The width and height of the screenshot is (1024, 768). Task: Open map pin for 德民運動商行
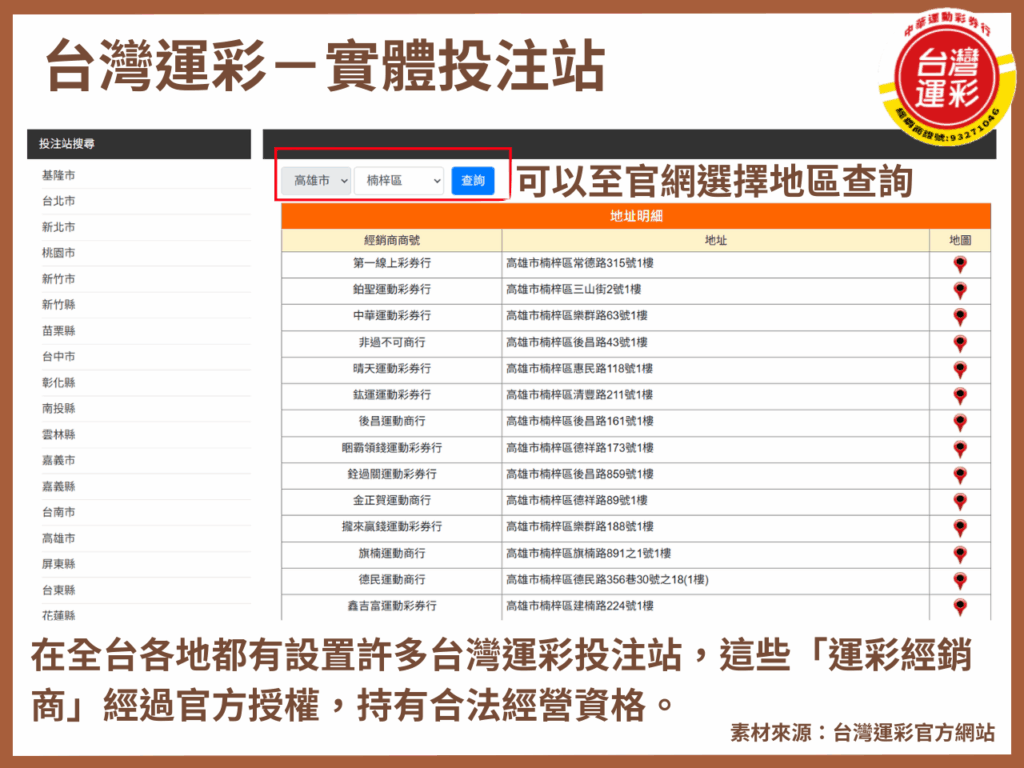tap(959, 580)
